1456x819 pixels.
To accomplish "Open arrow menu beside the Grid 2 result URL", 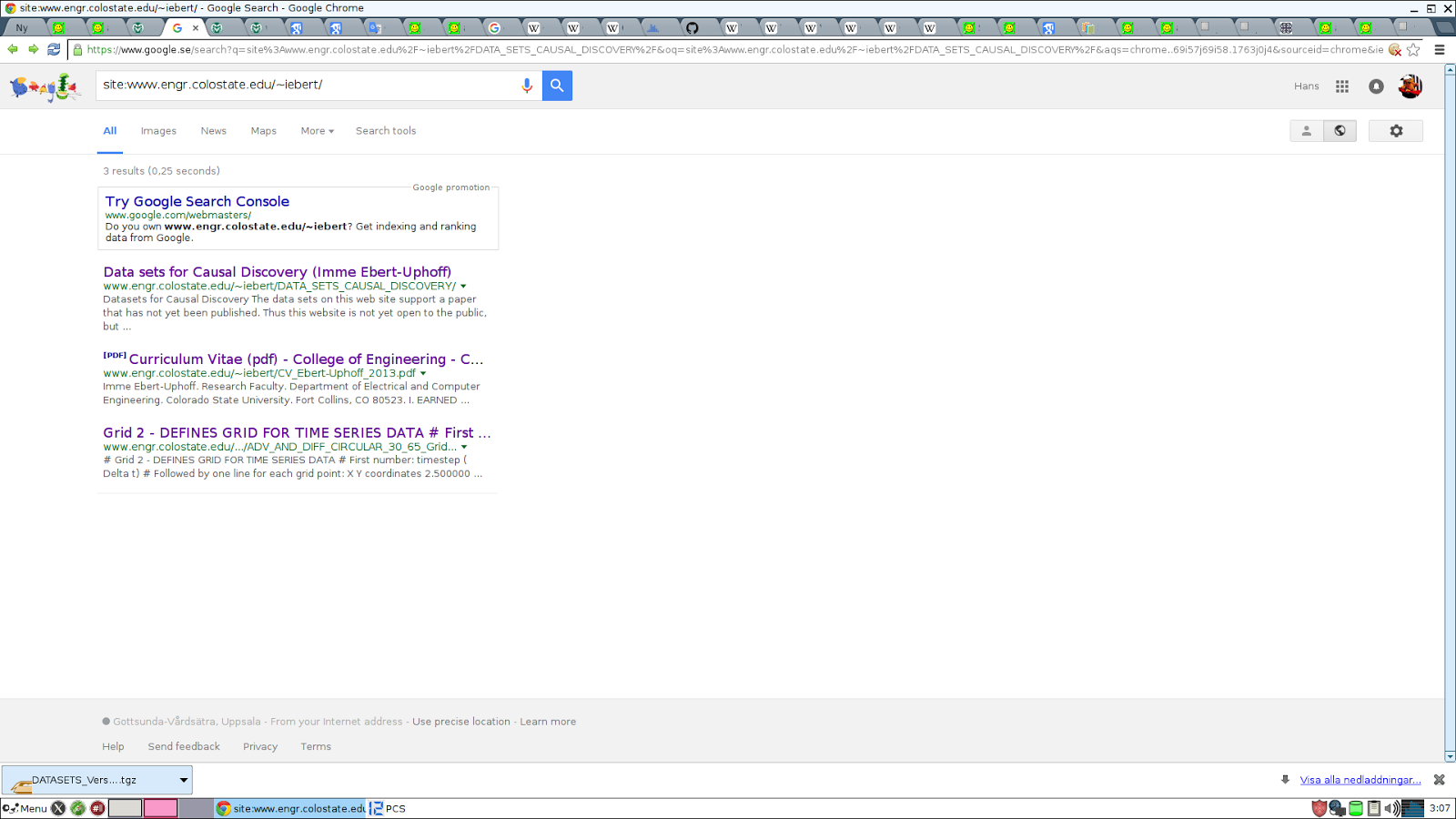I will pyautogui.click(x=464, y=448).
